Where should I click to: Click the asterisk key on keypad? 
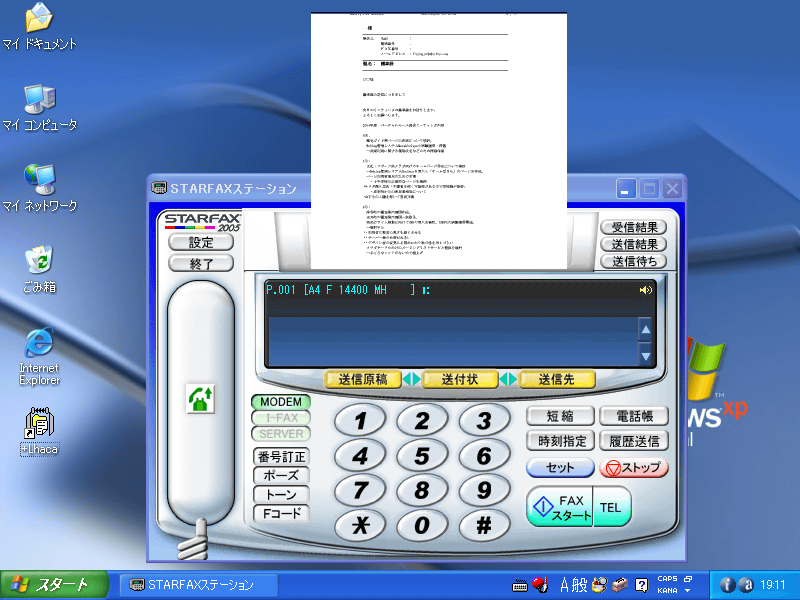(360, 525)
